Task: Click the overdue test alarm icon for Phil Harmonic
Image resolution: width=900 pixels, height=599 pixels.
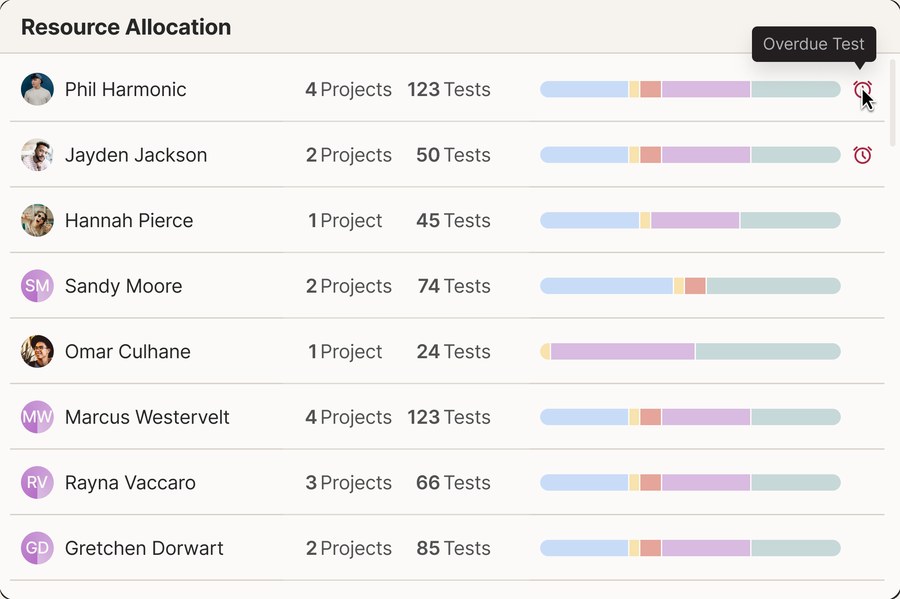Action: (862, 90)
